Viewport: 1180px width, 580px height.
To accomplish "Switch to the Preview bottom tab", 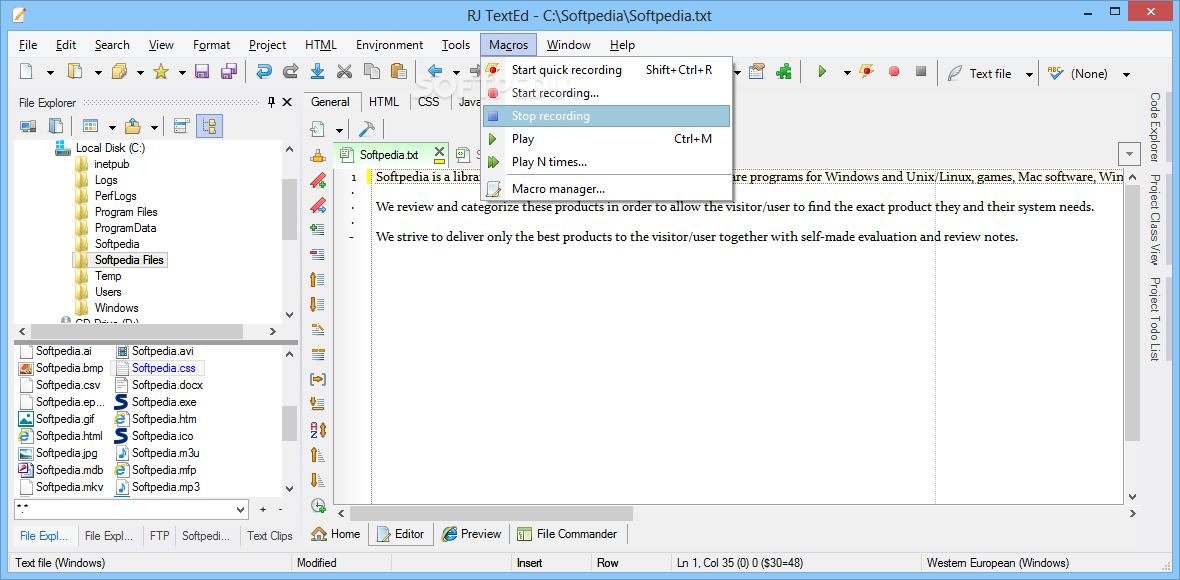I will (472, 534).
